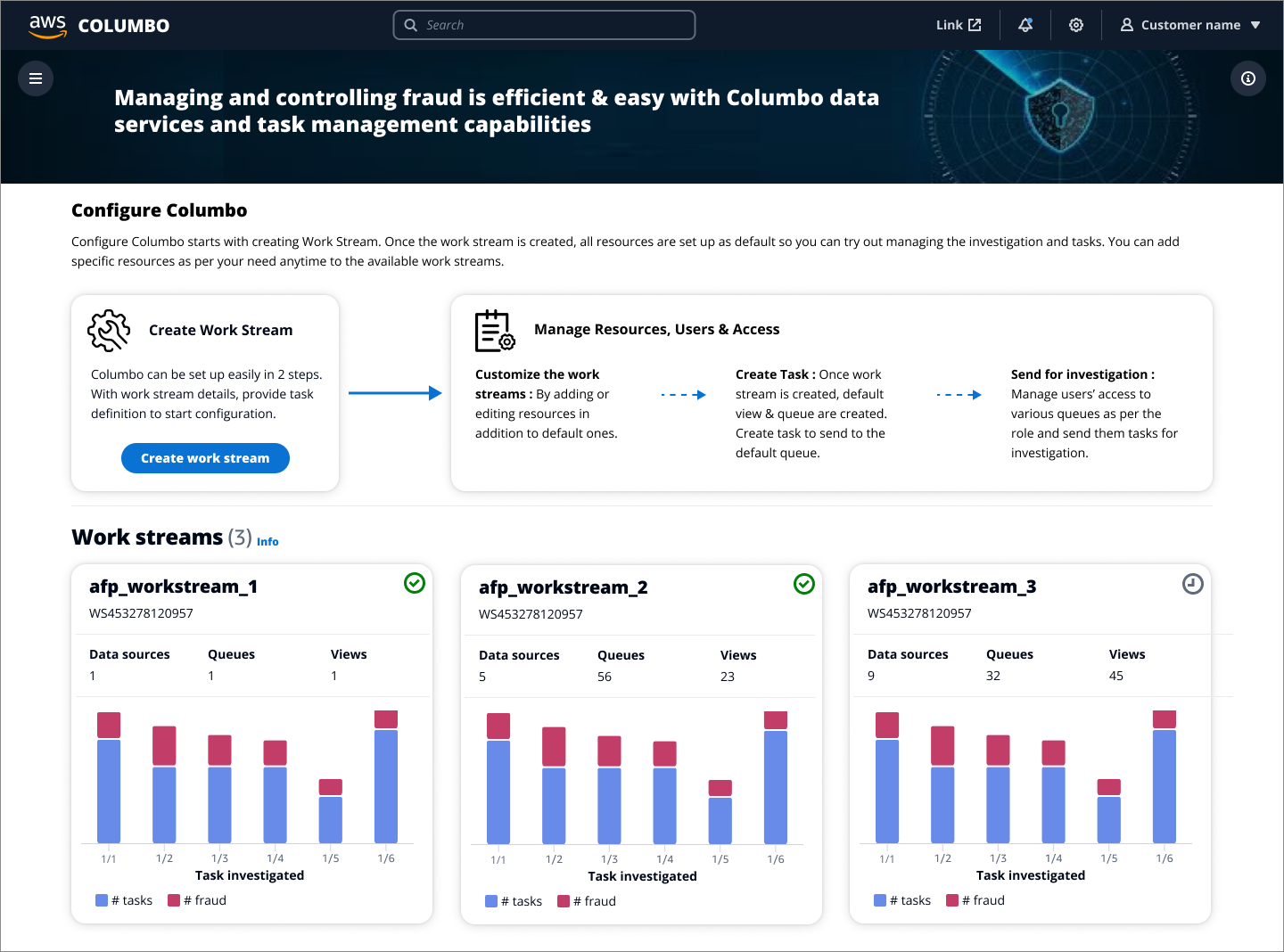
Task: Click the # fraud legend swatch in afp_workstream_1
Action: 174,900
